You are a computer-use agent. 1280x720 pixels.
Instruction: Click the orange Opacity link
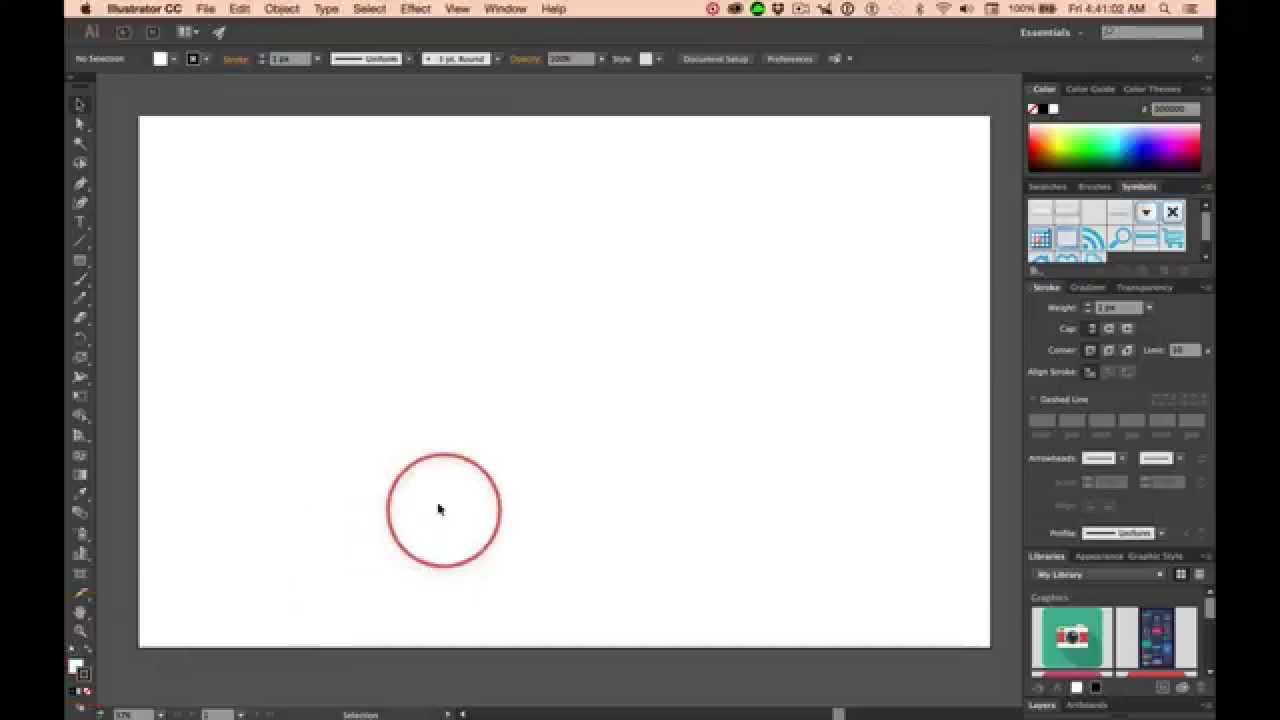(525, 59)
